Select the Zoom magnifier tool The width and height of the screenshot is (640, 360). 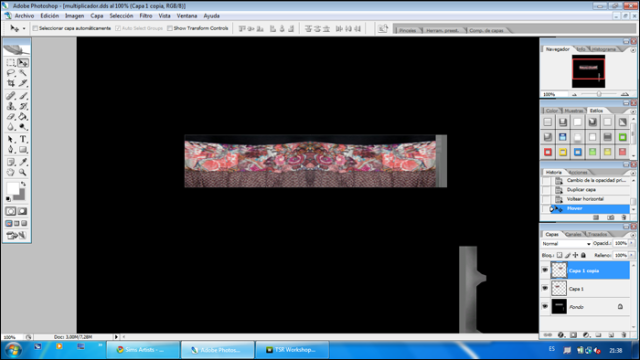23,172
